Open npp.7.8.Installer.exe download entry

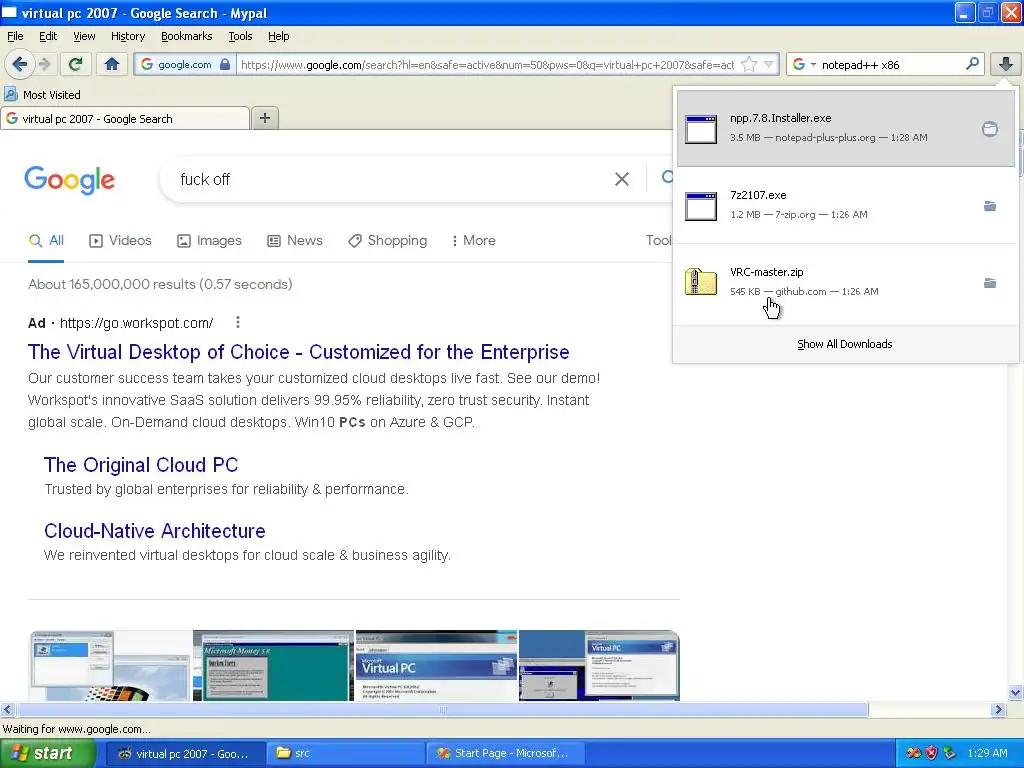pos(846,128)
